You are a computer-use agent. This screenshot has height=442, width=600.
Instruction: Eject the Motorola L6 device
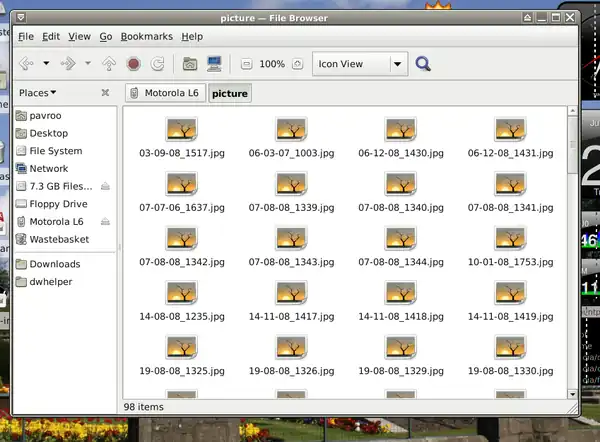(105, 222)
